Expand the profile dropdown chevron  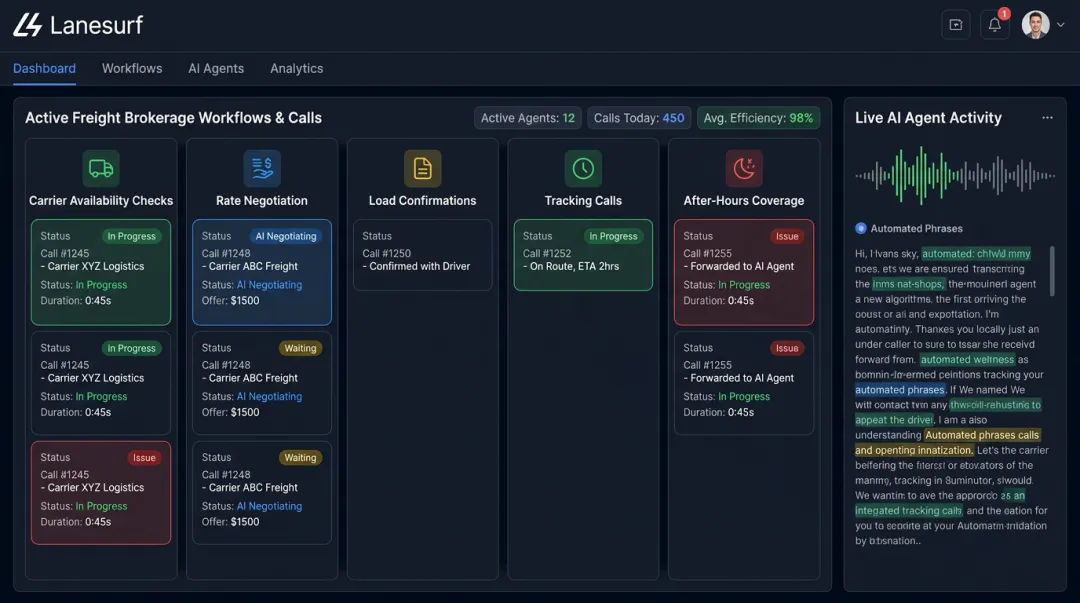tap(1061, 25)
